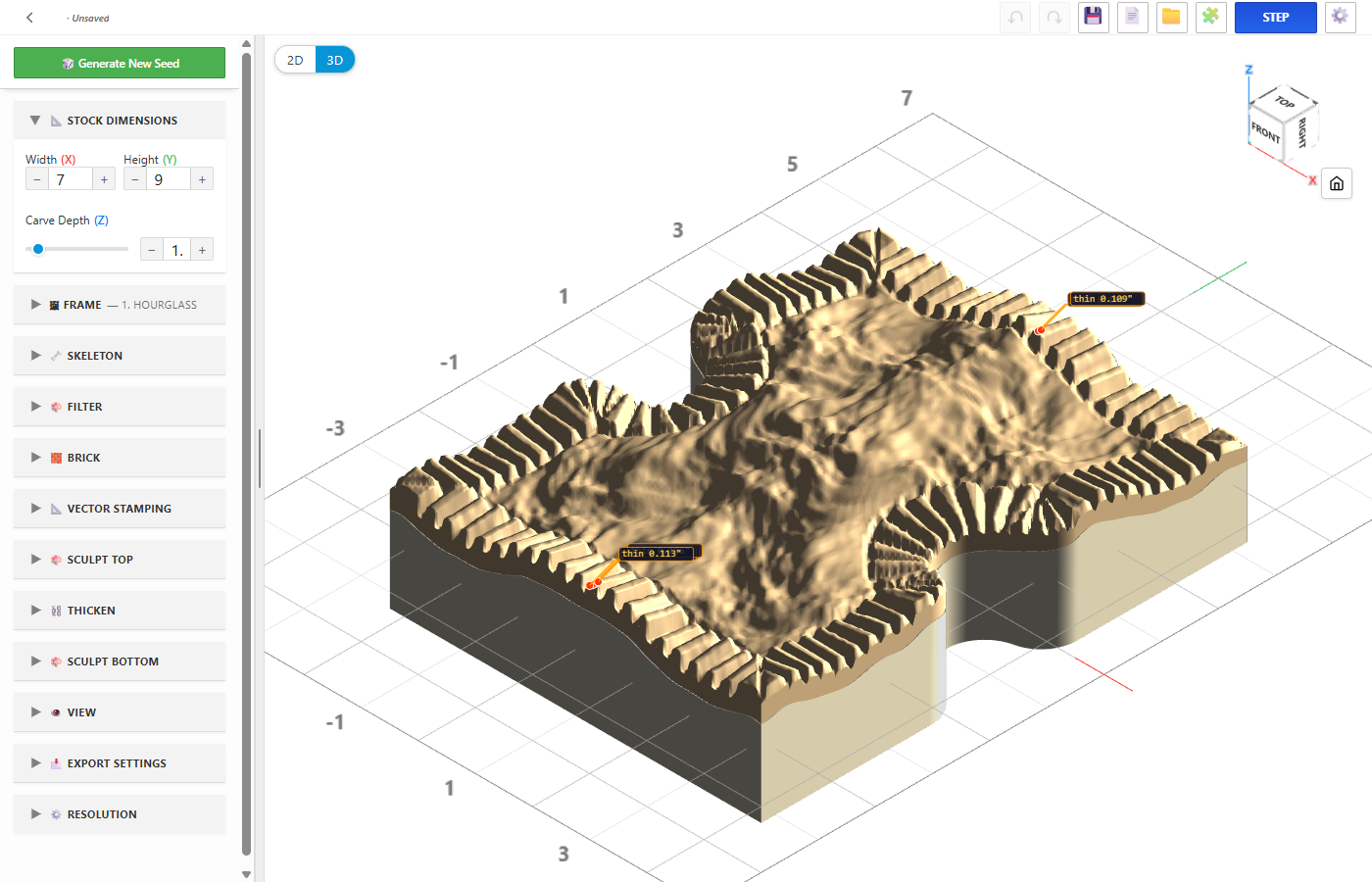Expand the Frame section arrow
Screen dimensions: 1372x882
[35, 305]
